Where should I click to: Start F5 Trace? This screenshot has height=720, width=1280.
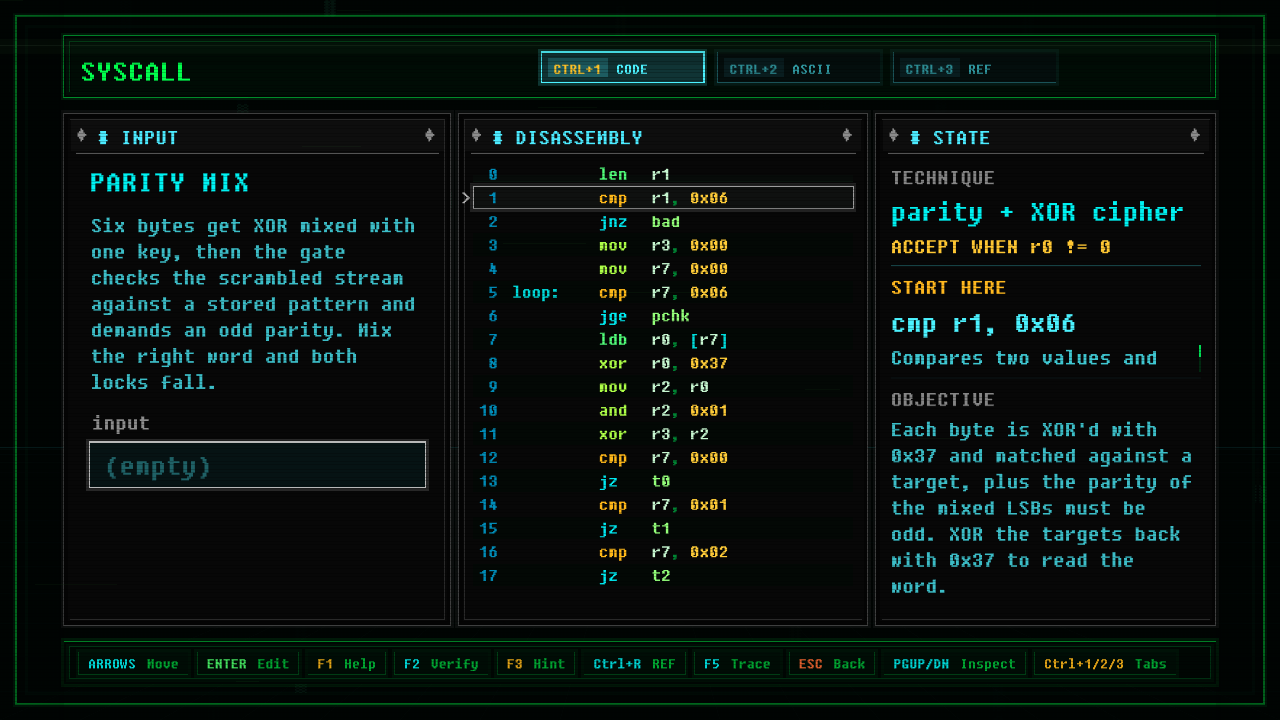[737, 664]
